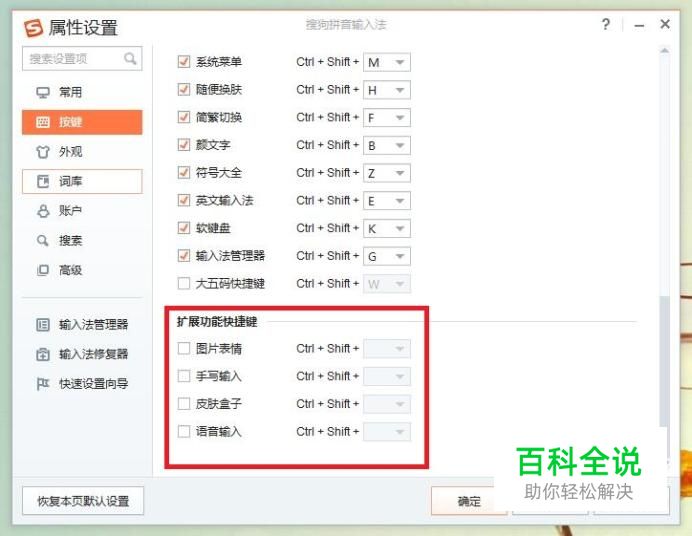692x536 pixels.
Task: Open the 随便换肤 key dropdown showing H
Action: point(387,90)
